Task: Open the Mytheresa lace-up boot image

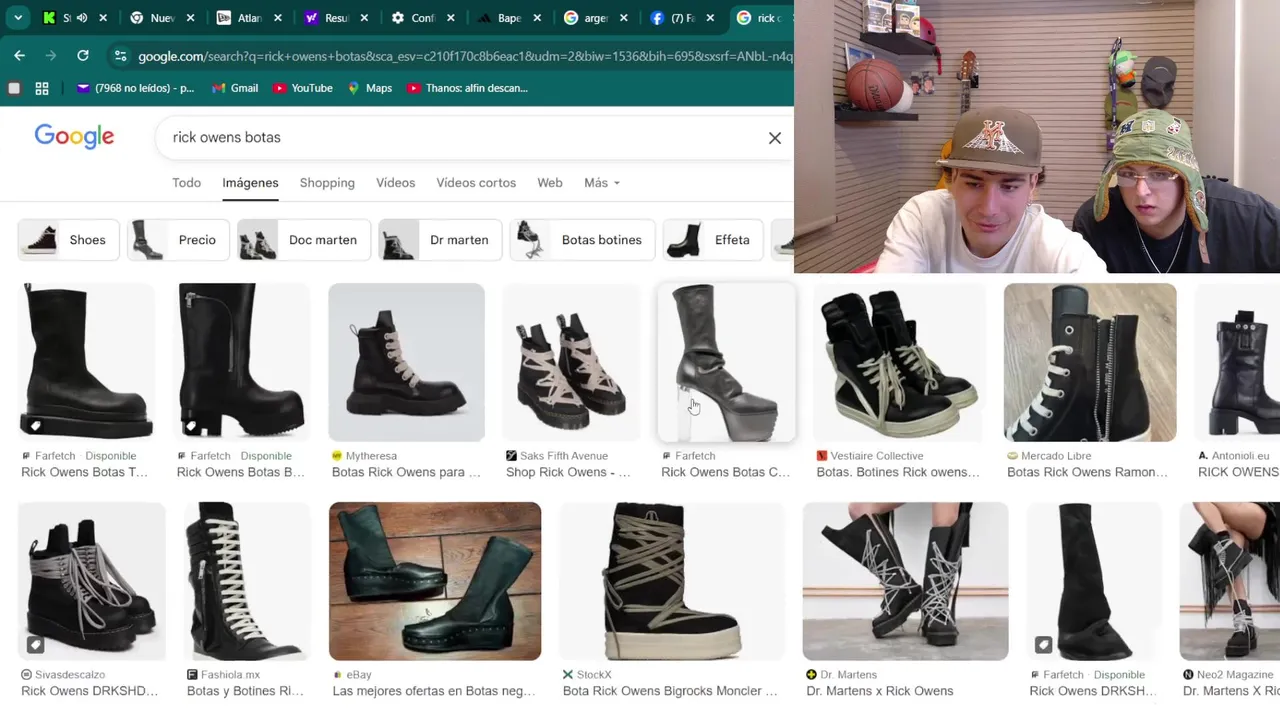Action: pyautogui.click(x=406, y=362)
